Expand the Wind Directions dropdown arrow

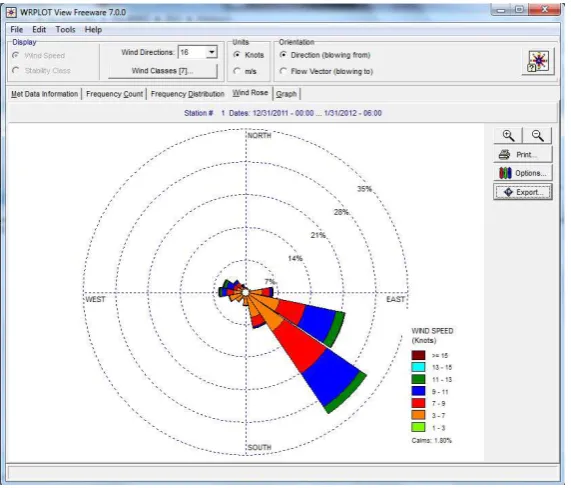[212, 52]
